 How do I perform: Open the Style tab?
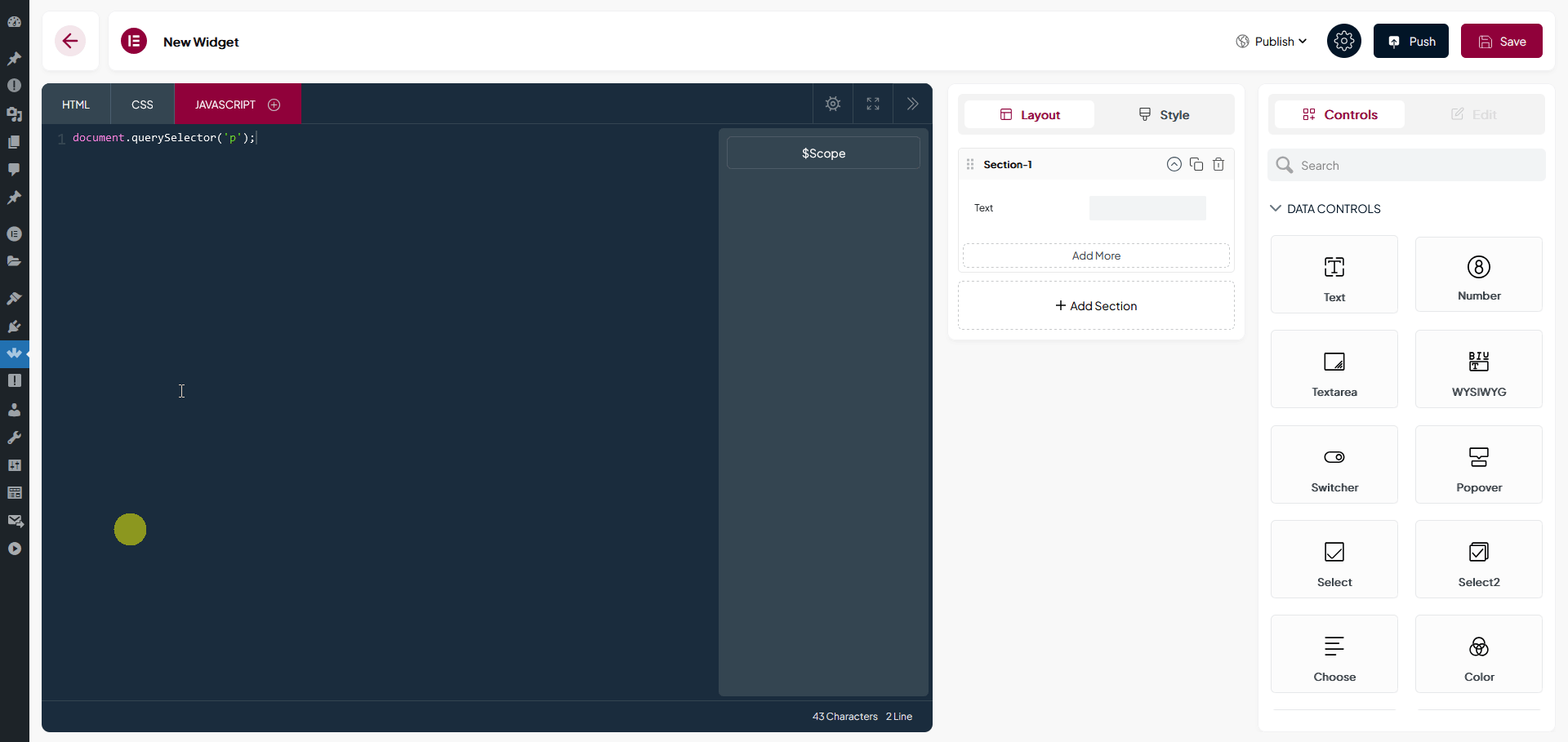click(x=1163, y=114)
